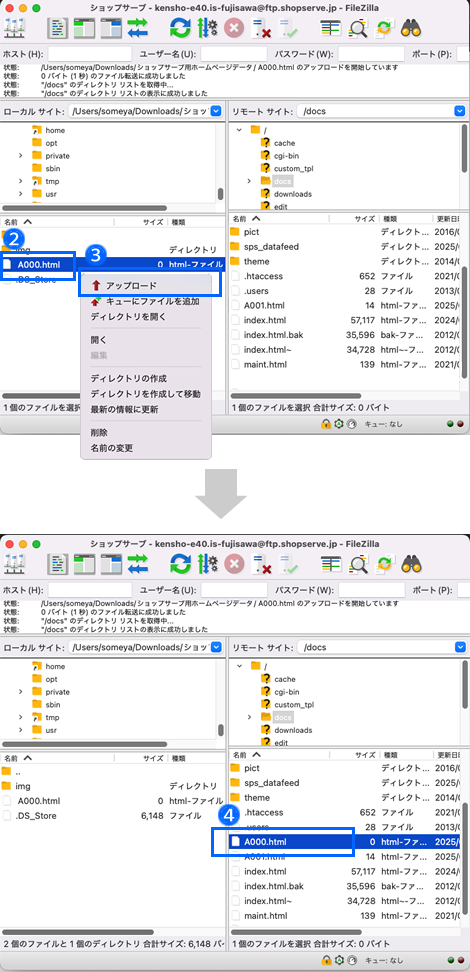
Task: Toggle transfer queue arrows icon in upper window toolbar
Action: (x=138, y=27)
